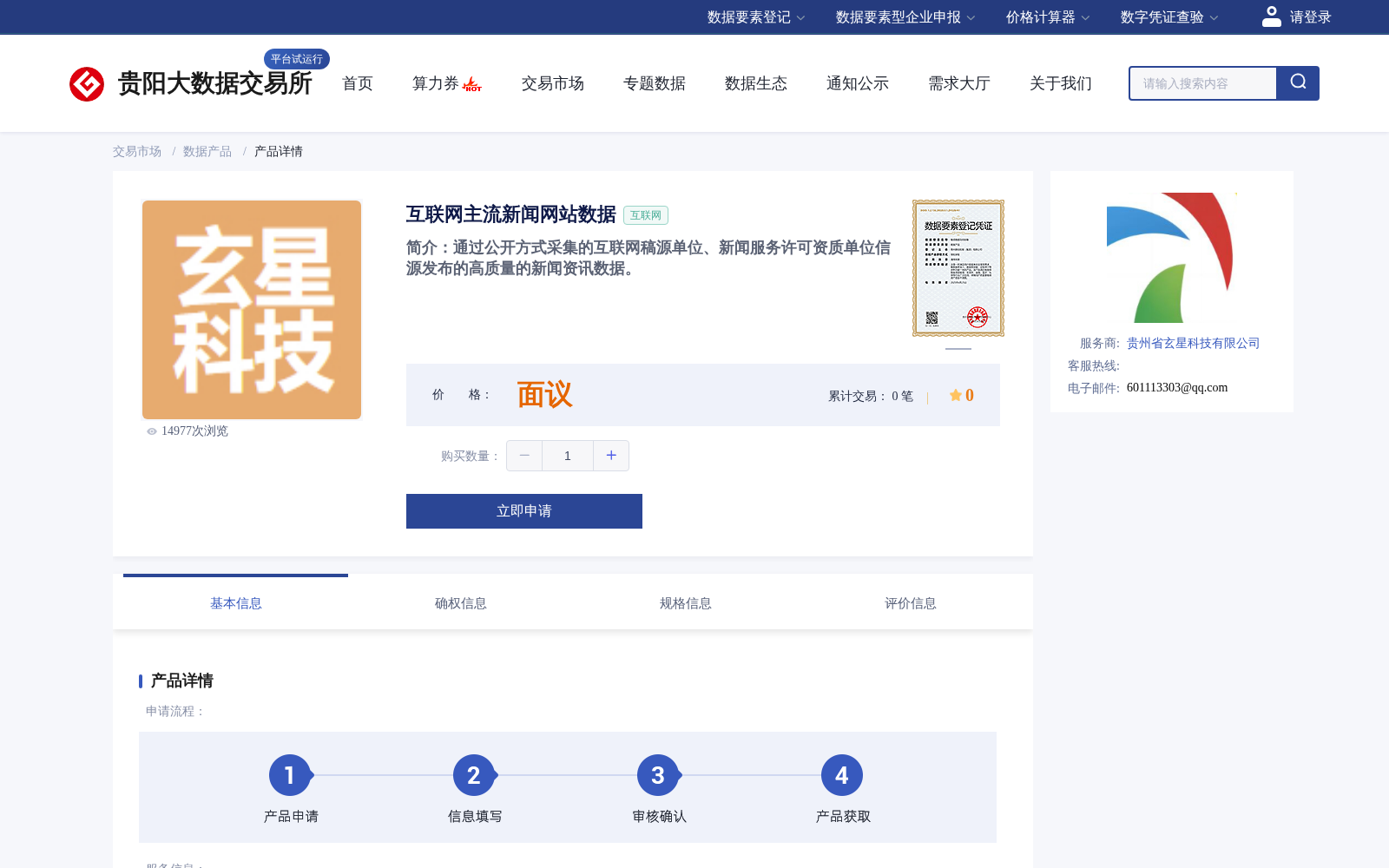
Task: Click the search magnifier button
Action: point(1298,83)
